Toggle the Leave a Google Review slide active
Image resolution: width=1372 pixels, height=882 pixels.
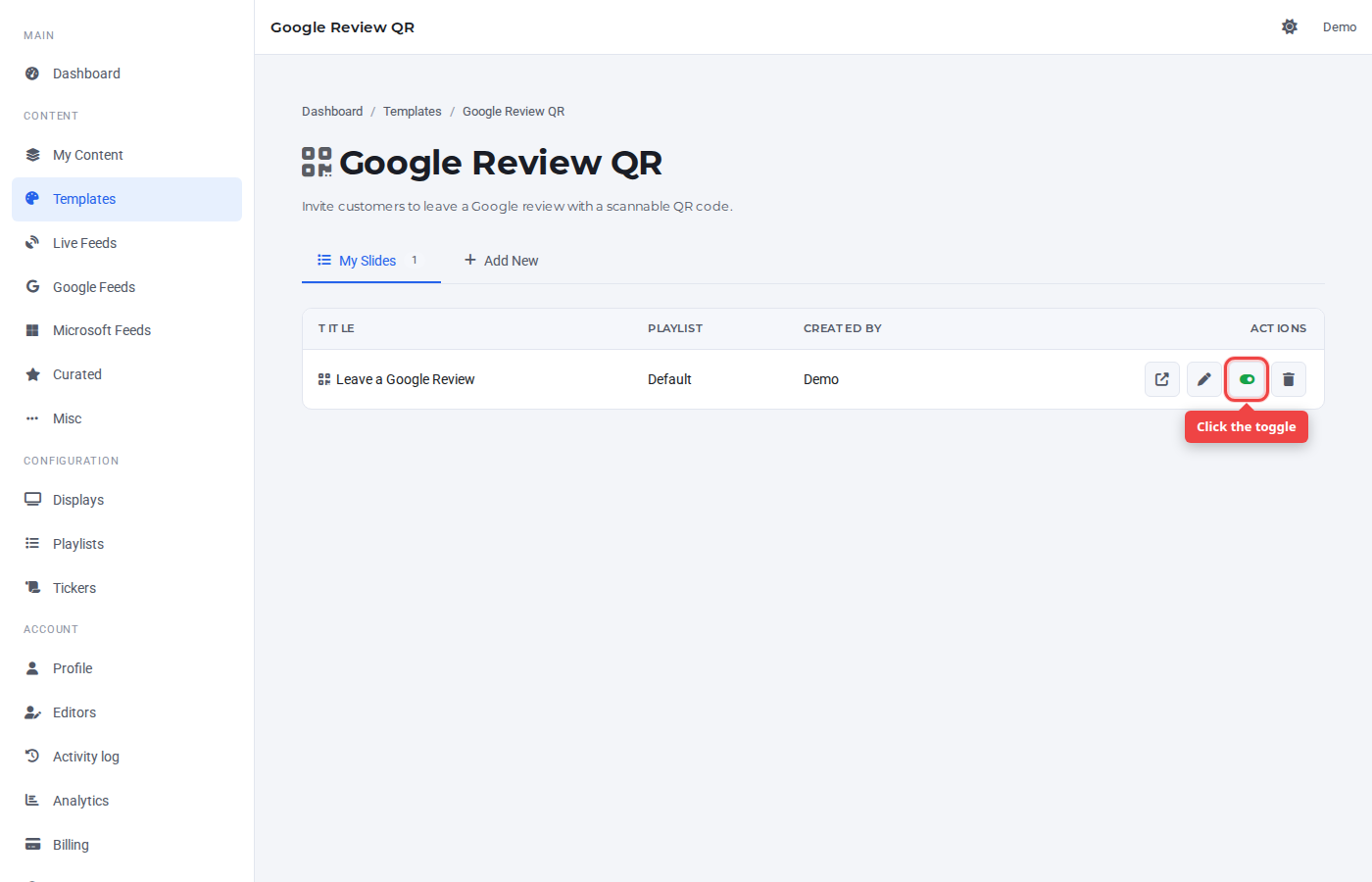pos(1247,379)
